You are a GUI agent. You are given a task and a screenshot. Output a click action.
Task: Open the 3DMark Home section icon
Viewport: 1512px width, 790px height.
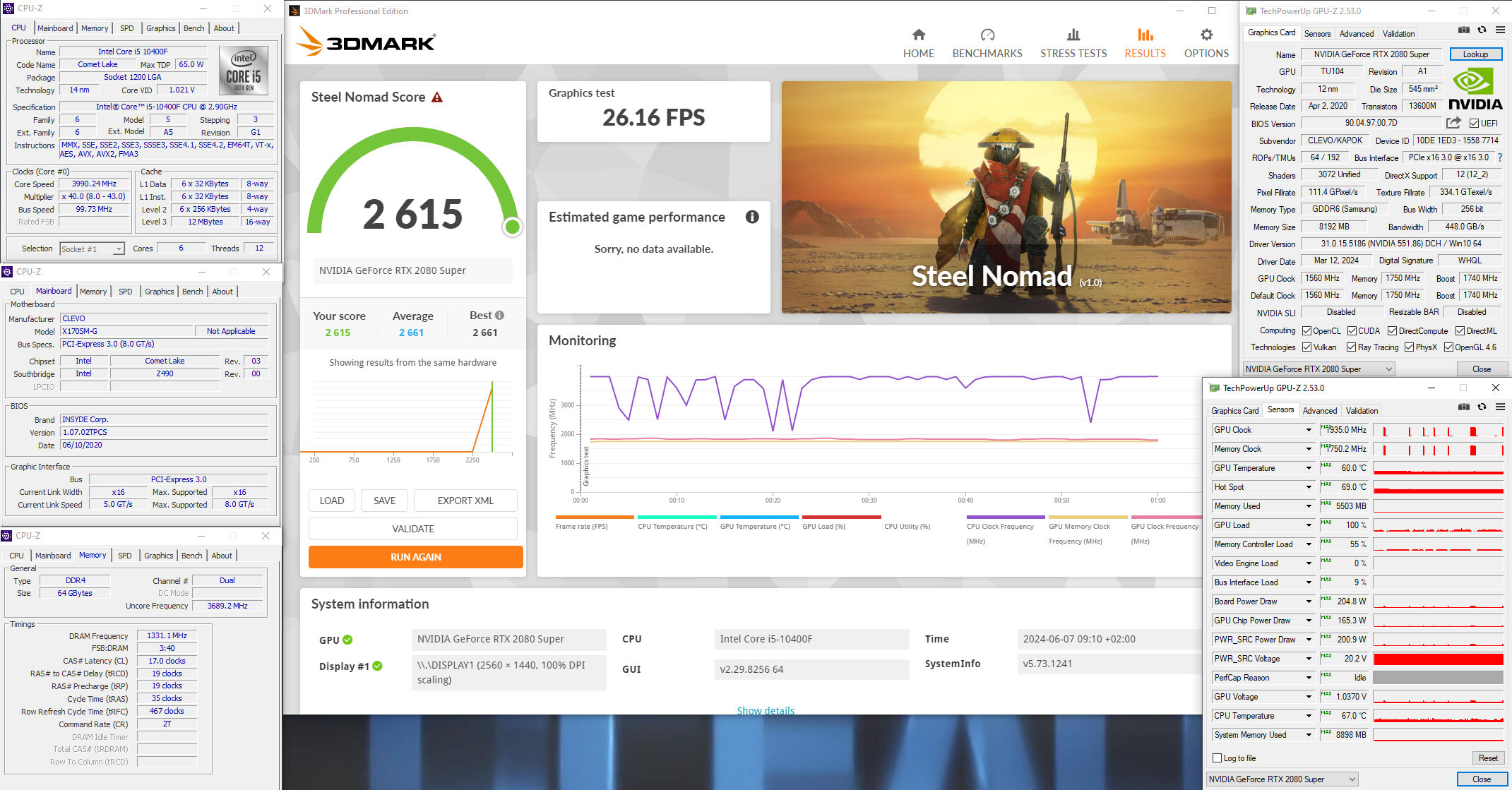pyautogui.click(x=918, y=35)
